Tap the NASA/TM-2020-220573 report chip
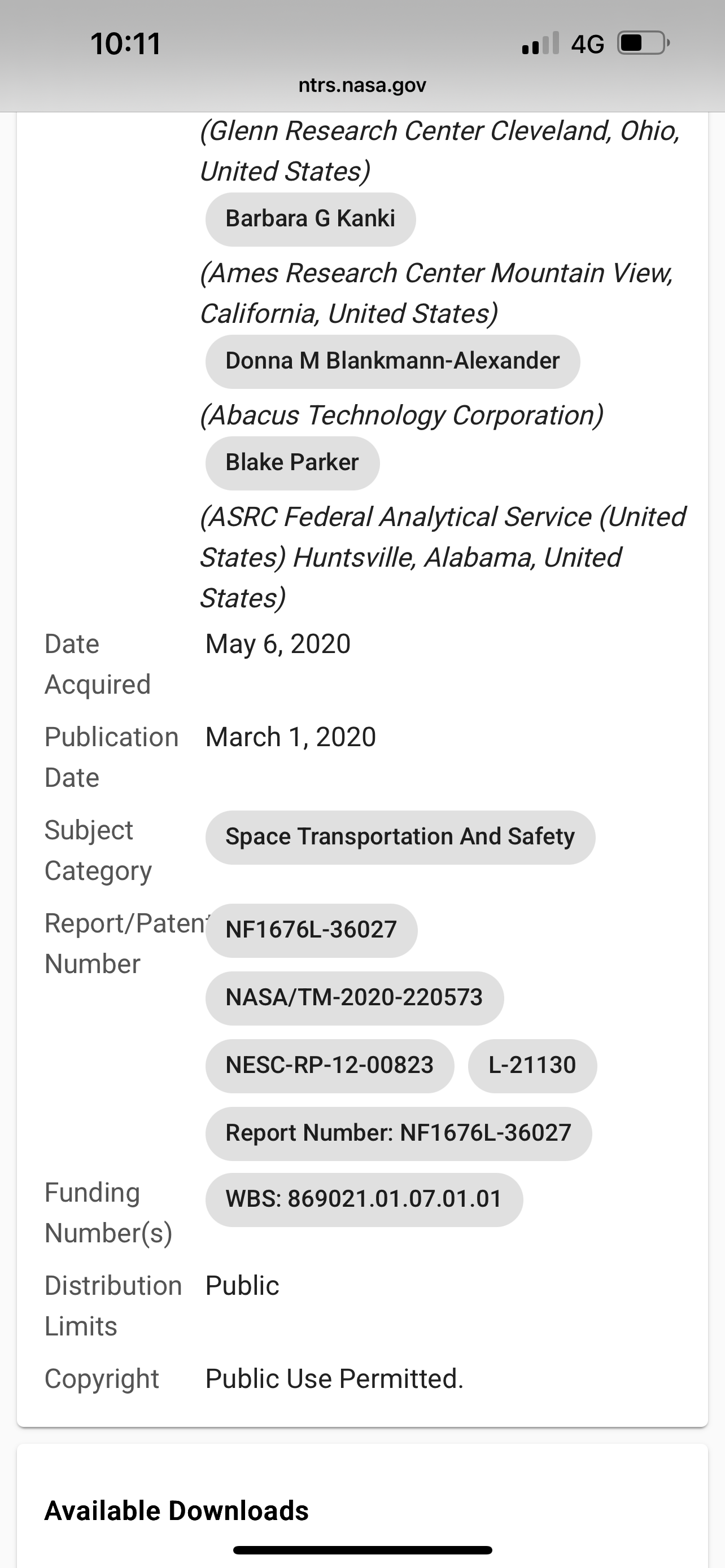The image size is (725, 1568). tap(354, 998)
